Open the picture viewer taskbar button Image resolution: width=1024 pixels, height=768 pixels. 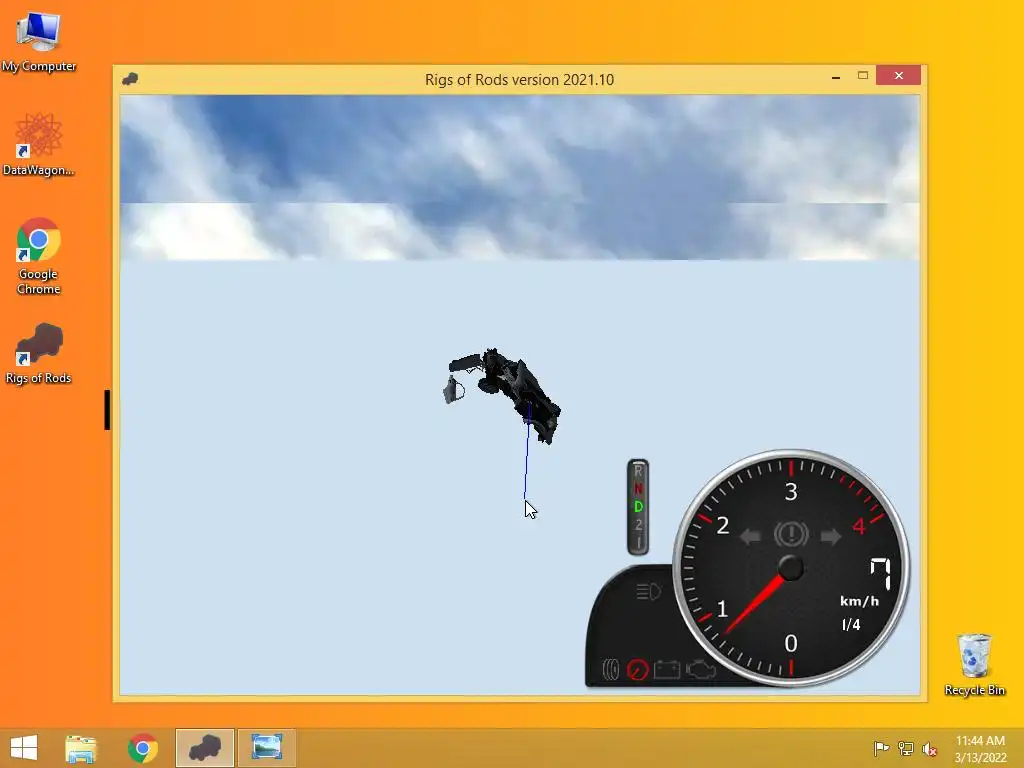pyautogui.click(x=266, y=748)
